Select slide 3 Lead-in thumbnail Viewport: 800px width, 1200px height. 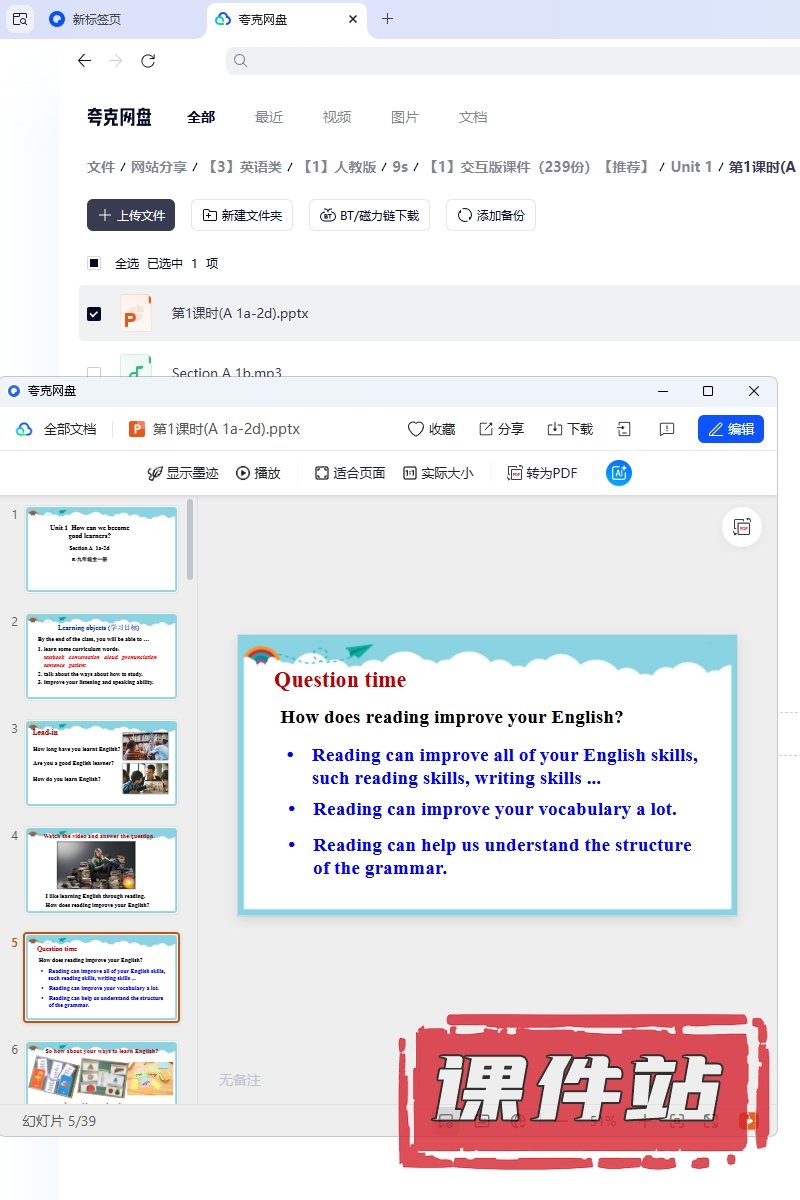point(101,763)
